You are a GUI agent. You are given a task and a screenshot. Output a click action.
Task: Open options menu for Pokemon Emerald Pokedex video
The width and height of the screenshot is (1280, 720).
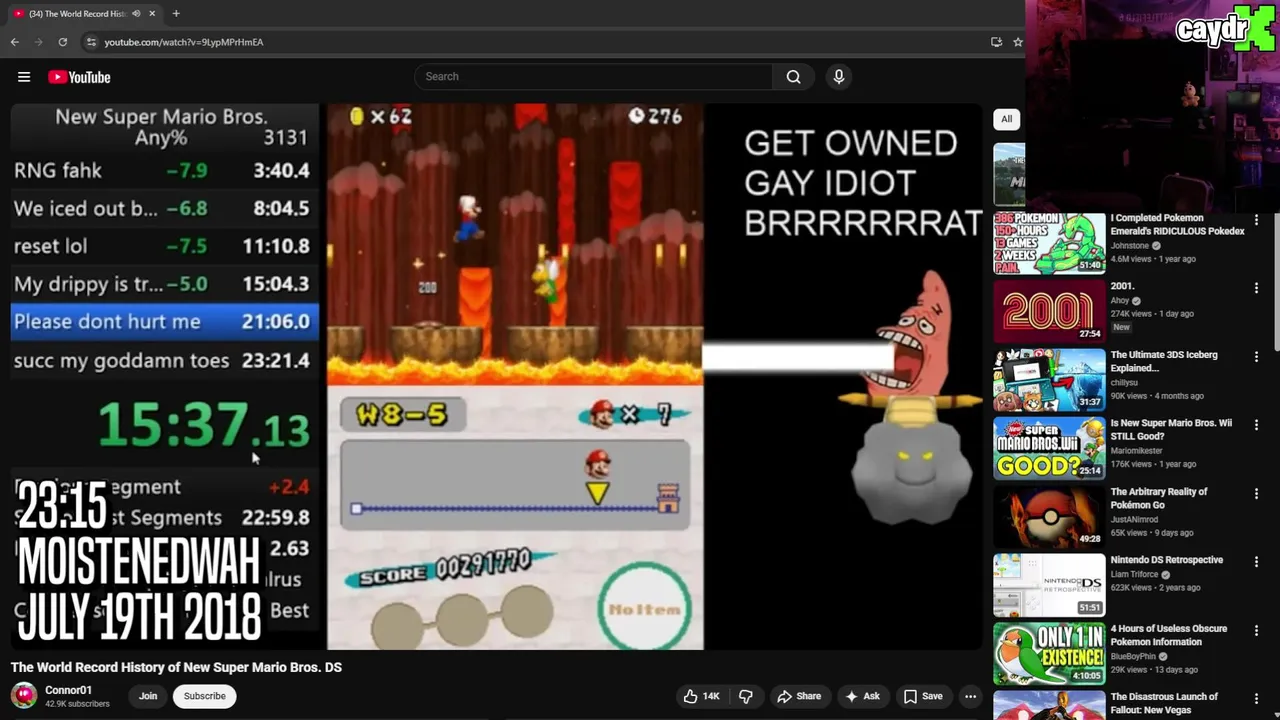coord(1256,220)
